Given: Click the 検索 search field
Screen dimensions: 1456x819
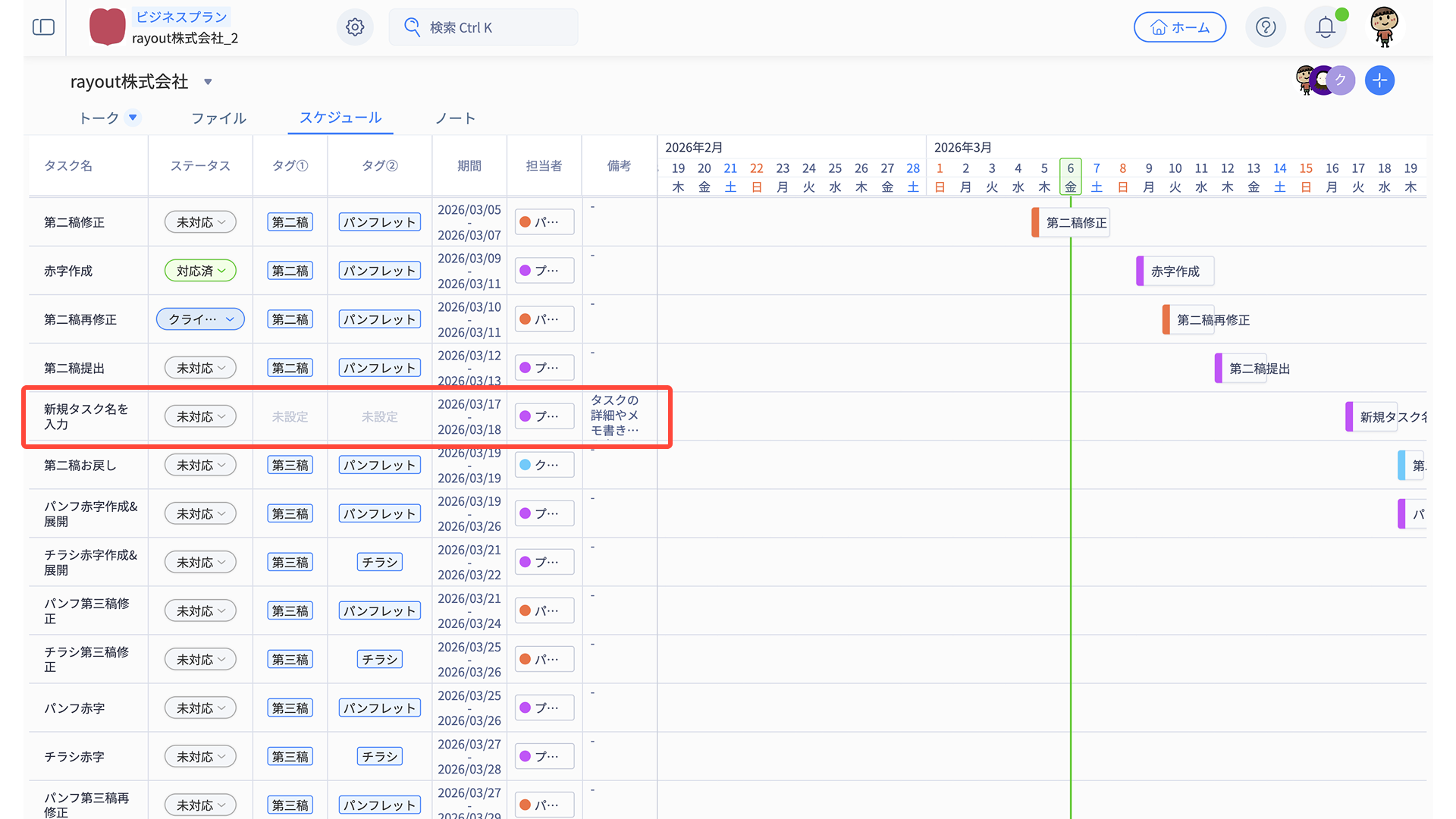Looking at the screenshot, I should (x=483, y=27).
